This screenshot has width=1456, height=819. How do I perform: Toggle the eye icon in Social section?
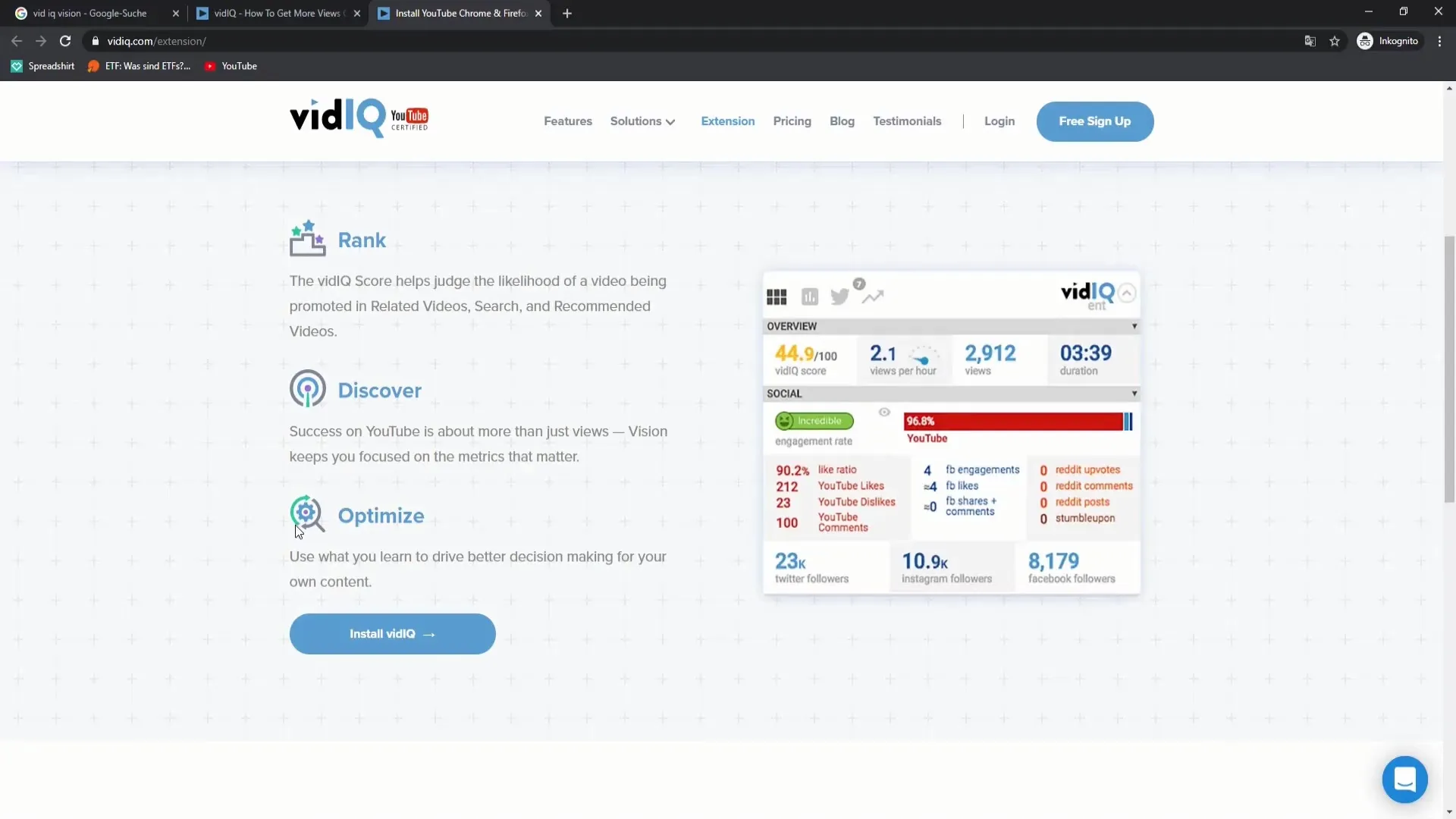tap(884, 412)
